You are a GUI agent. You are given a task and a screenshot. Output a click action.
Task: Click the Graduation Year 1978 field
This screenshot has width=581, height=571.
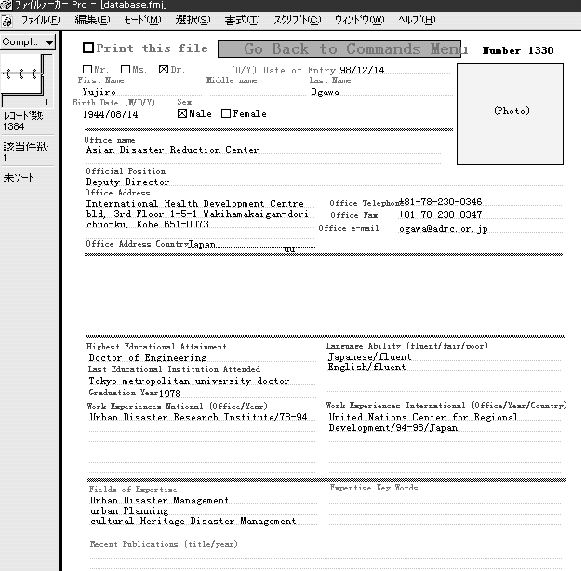coord(237,393)
